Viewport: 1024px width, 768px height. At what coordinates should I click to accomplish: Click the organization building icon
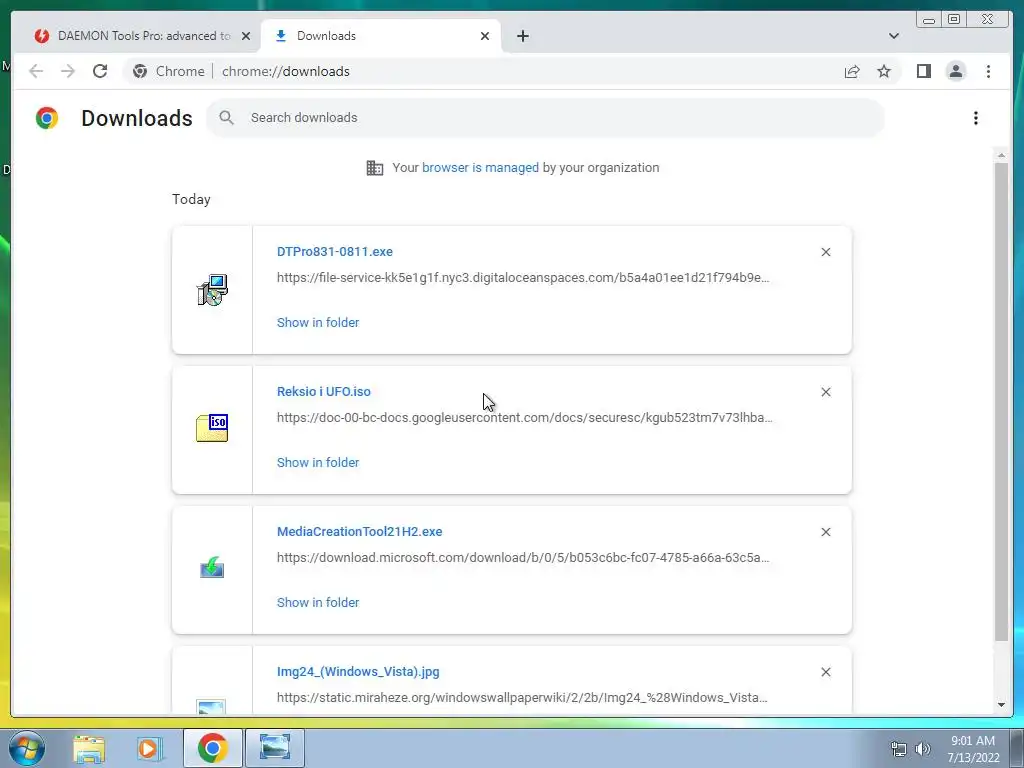click(x=375, y=168)
